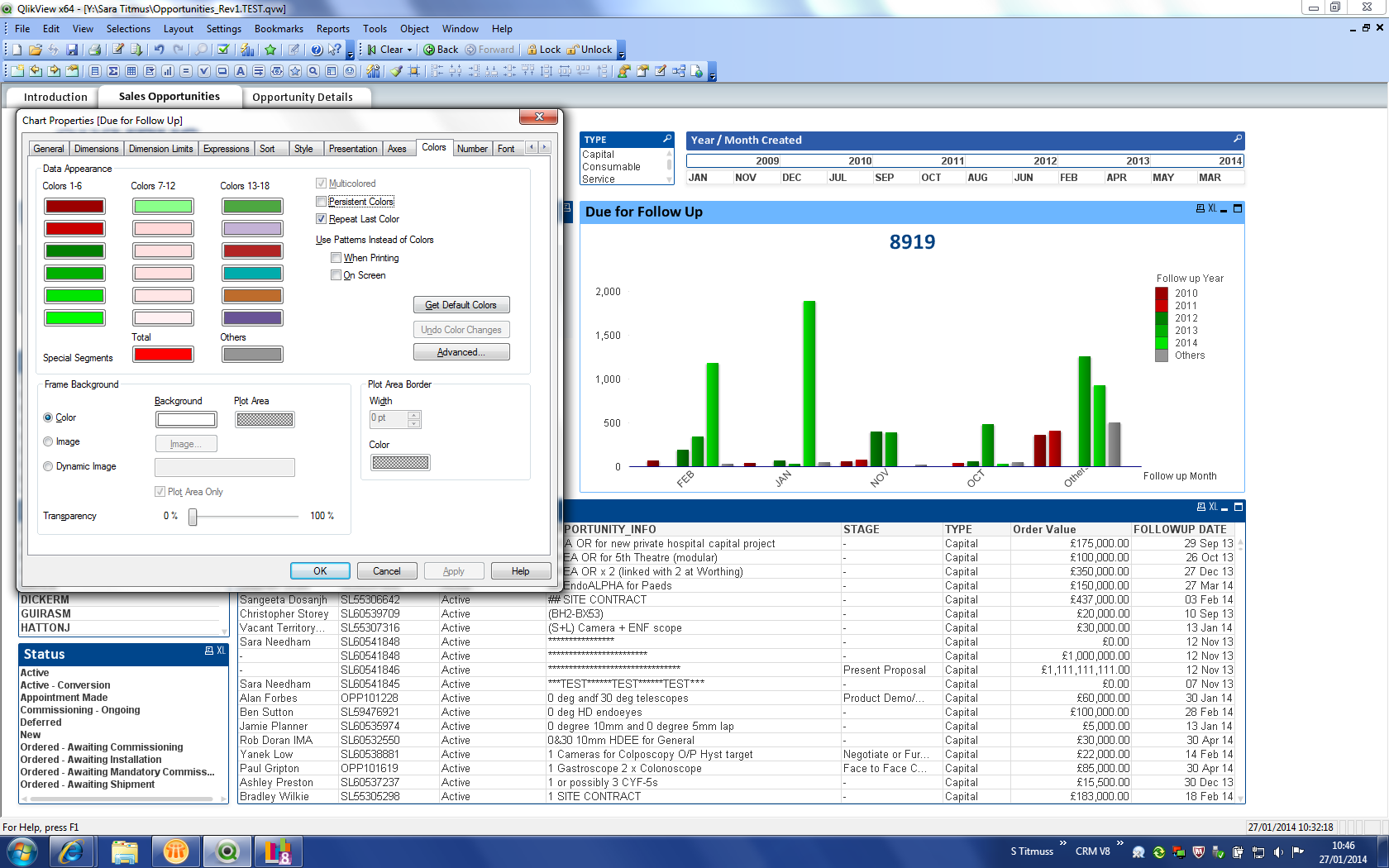Enable the Persistent Colors checkbox
This screenshot has height=868, width=1389.
322,202
